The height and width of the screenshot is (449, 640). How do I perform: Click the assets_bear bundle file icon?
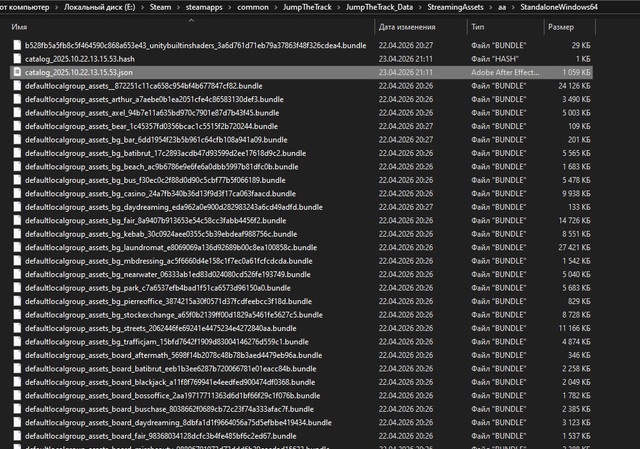click(17, 126)
